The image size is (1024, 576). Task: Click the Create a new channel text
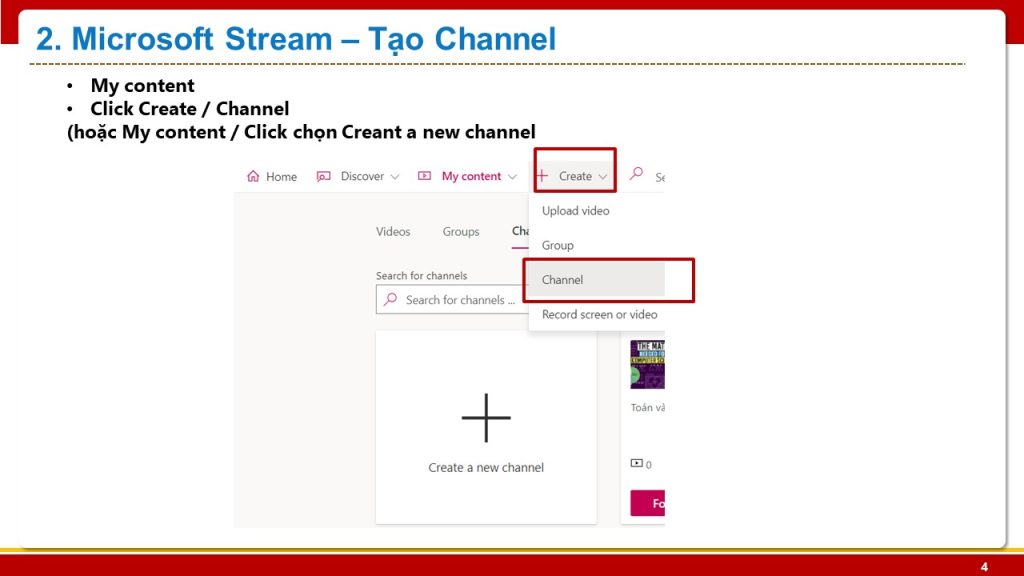click(486, 468)
